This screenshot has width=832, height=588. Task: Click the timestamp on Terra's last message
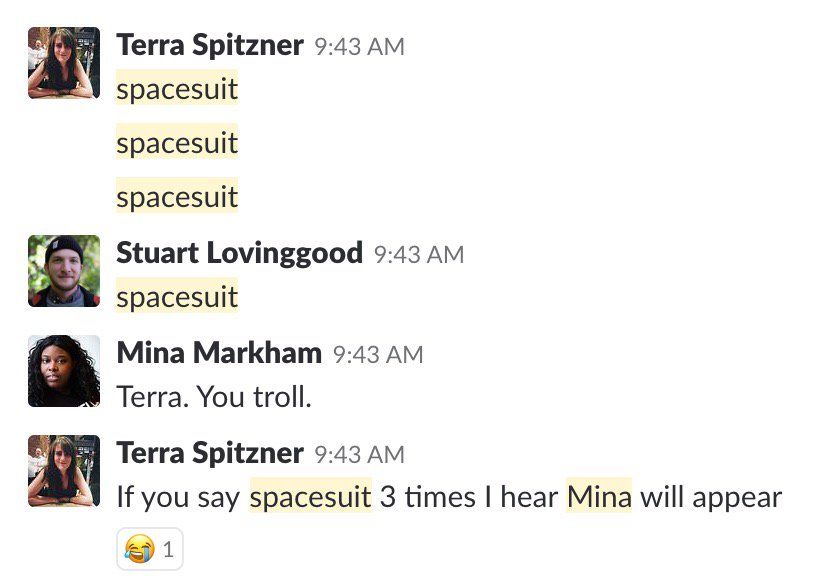tap(359, 455)
